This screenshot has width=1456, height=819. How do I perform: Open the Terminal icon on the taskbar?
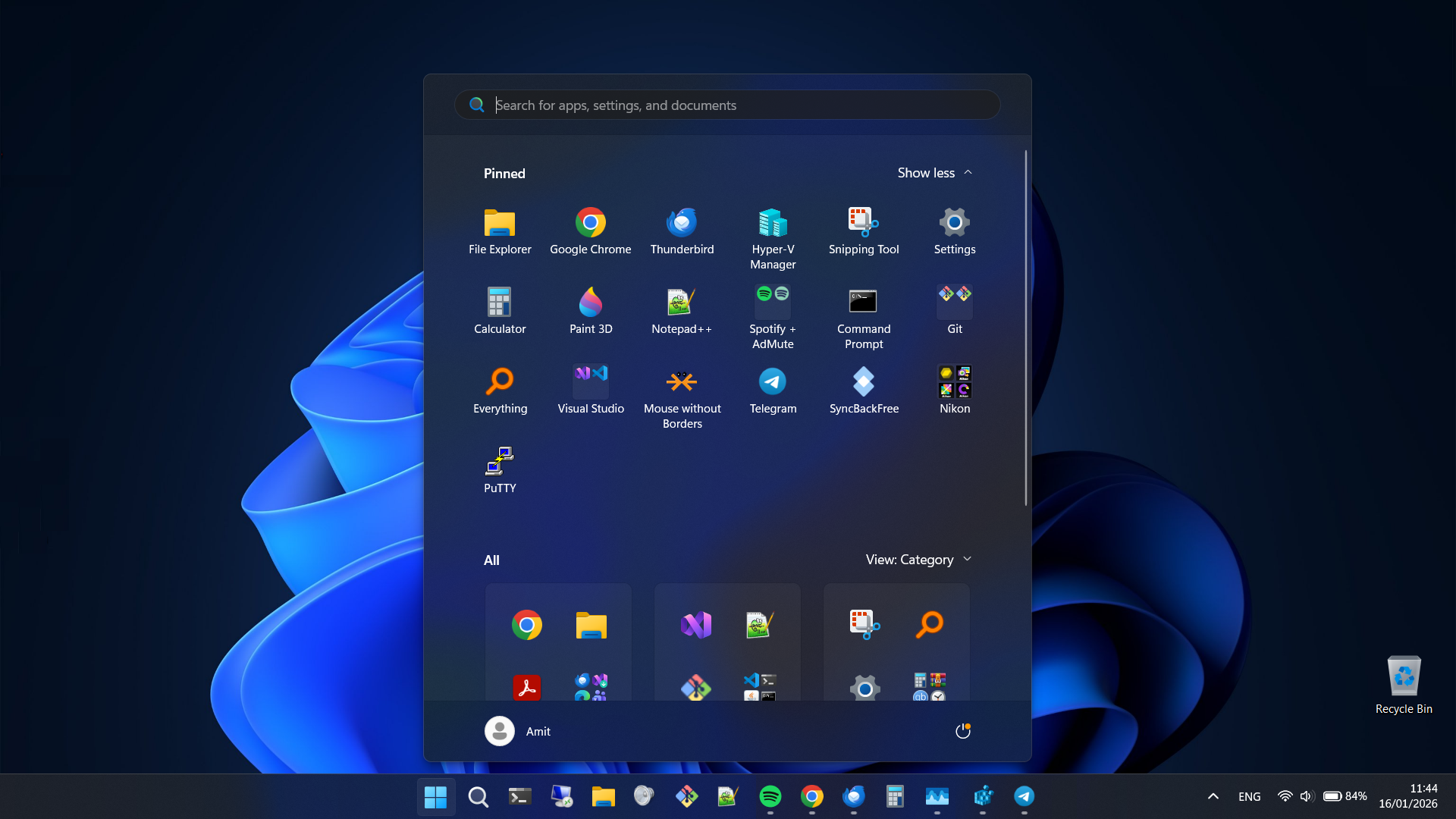coord(519,796)
